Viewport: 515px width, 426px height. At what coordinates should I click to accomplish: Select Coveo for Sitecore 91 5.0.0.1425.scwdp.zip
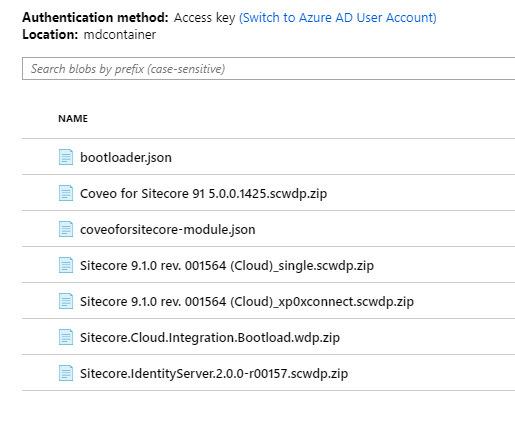tap(203, 193)
